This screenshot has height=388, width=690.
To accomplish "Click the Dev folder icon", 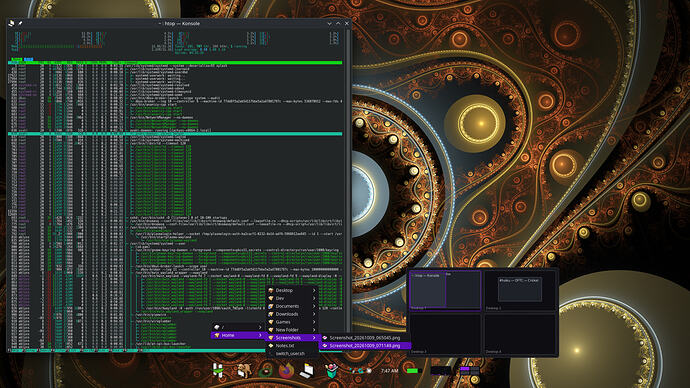I will click(x=271, y=298).
